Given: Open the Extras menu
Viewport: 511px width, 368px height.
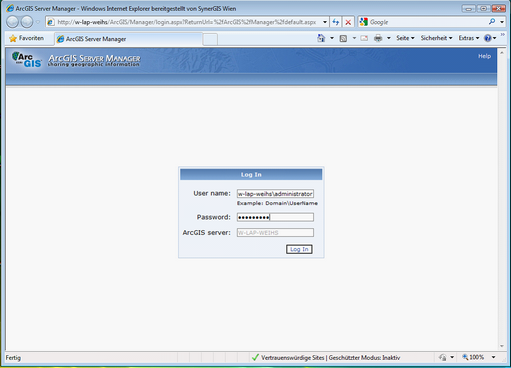Looking at the screenshot, I should click(469, 38).
